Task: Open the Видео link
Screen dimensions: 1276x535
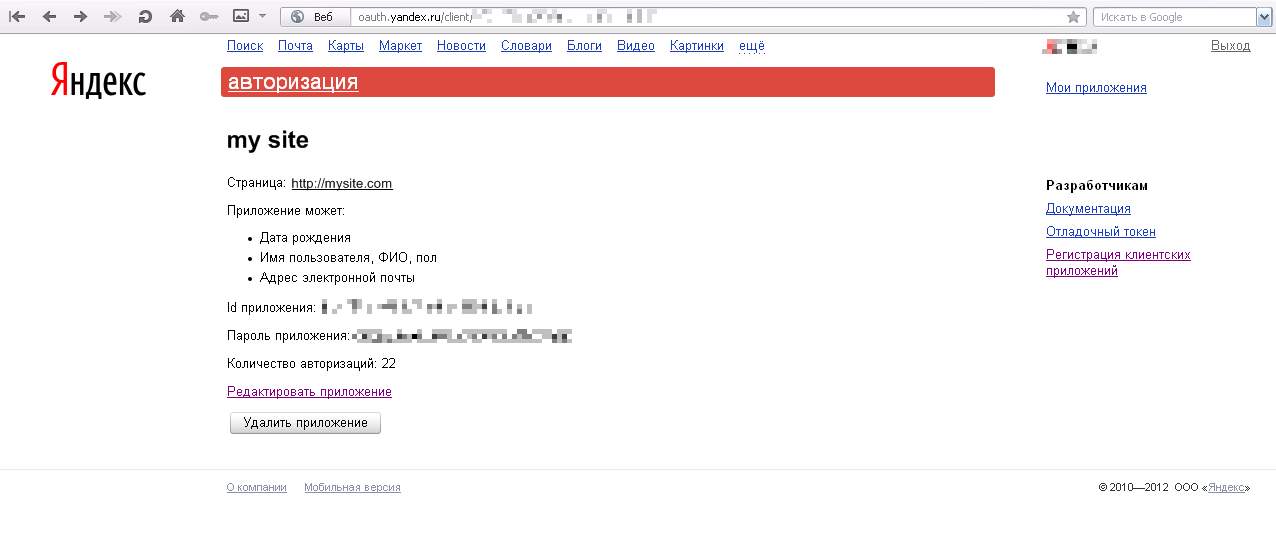Action: pos(636,46)
